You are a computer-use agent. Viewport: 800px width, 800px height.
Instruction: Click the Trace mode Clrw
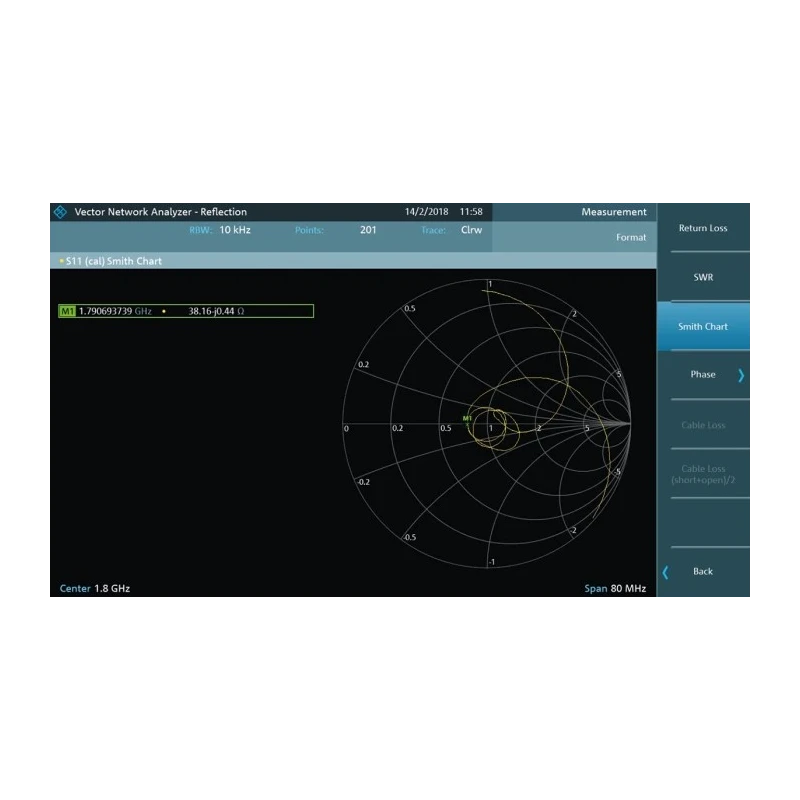coord(471,230)
